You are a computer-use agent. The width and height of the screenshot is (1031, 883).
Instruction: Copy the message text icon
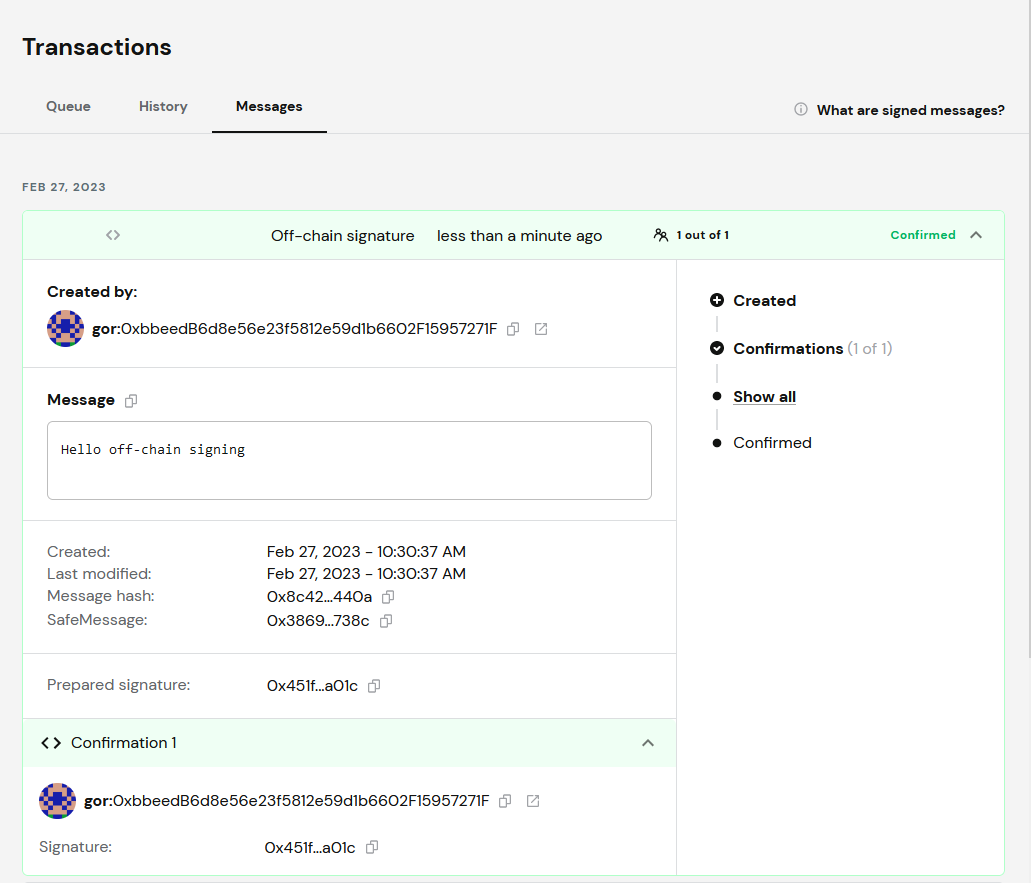pyautogui.click(x=131, y=400)
